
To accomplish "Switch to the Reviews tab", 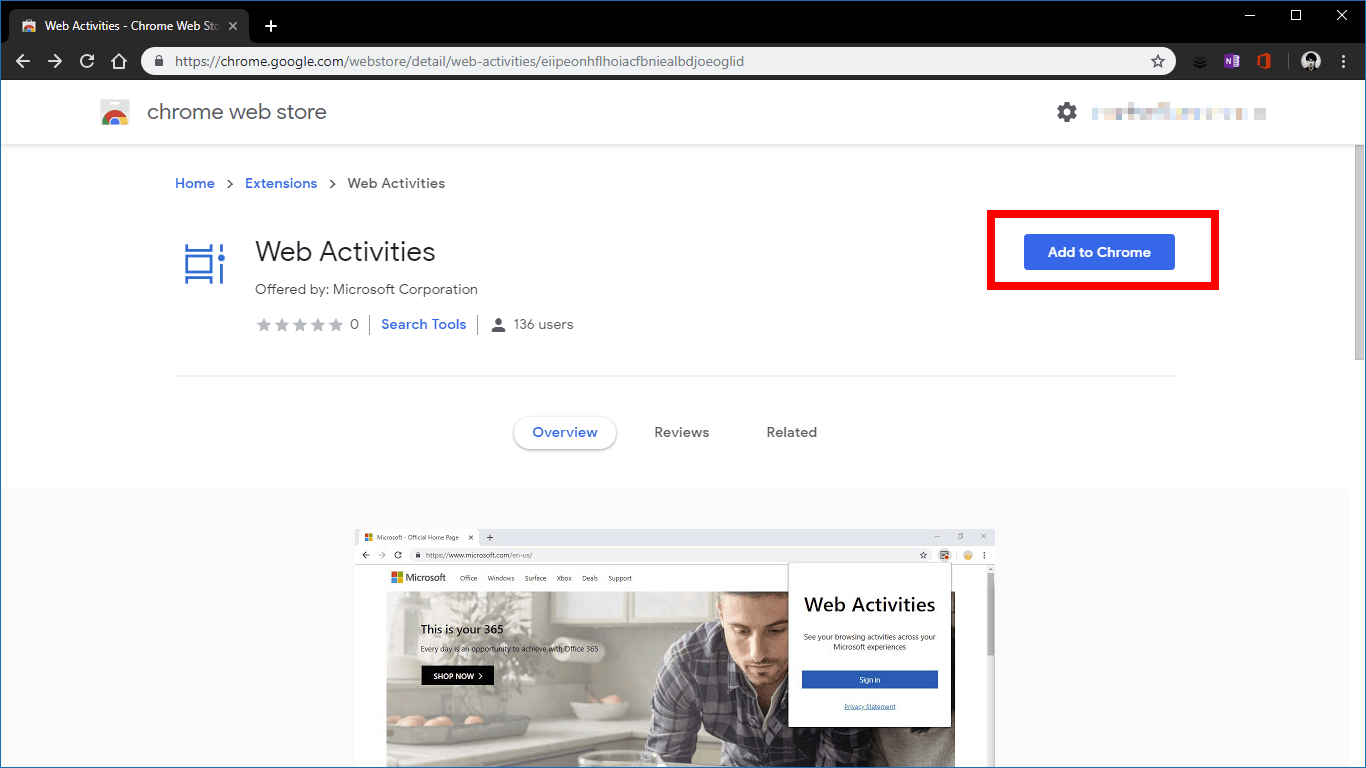I will pyautogui.click(x=682, y=433).
